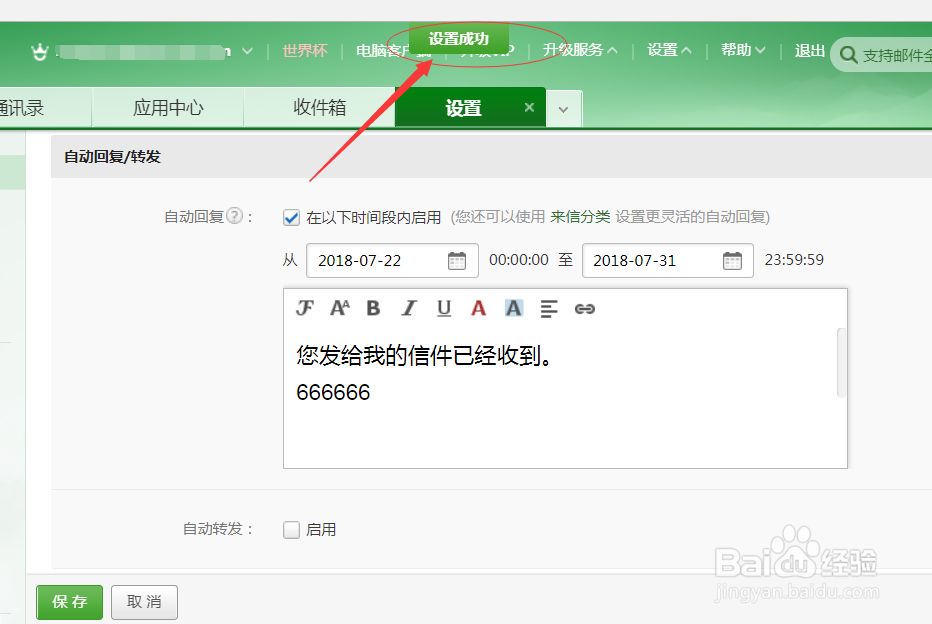
Task: Underline the selected text
Action: pos(443,308)
